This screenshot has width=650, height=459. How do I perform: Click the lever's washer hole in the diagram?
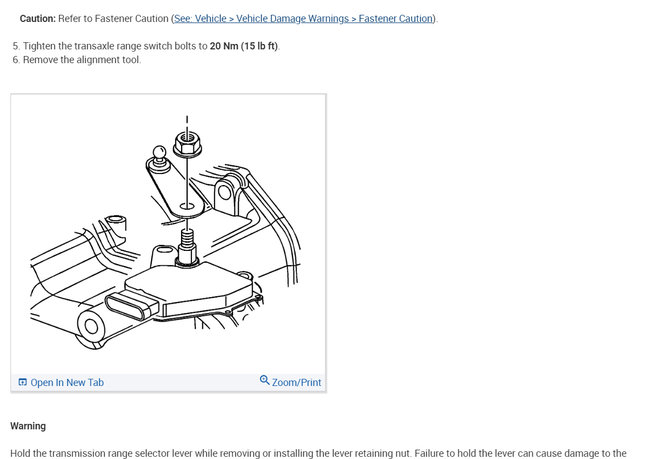(x=187, y=206)
